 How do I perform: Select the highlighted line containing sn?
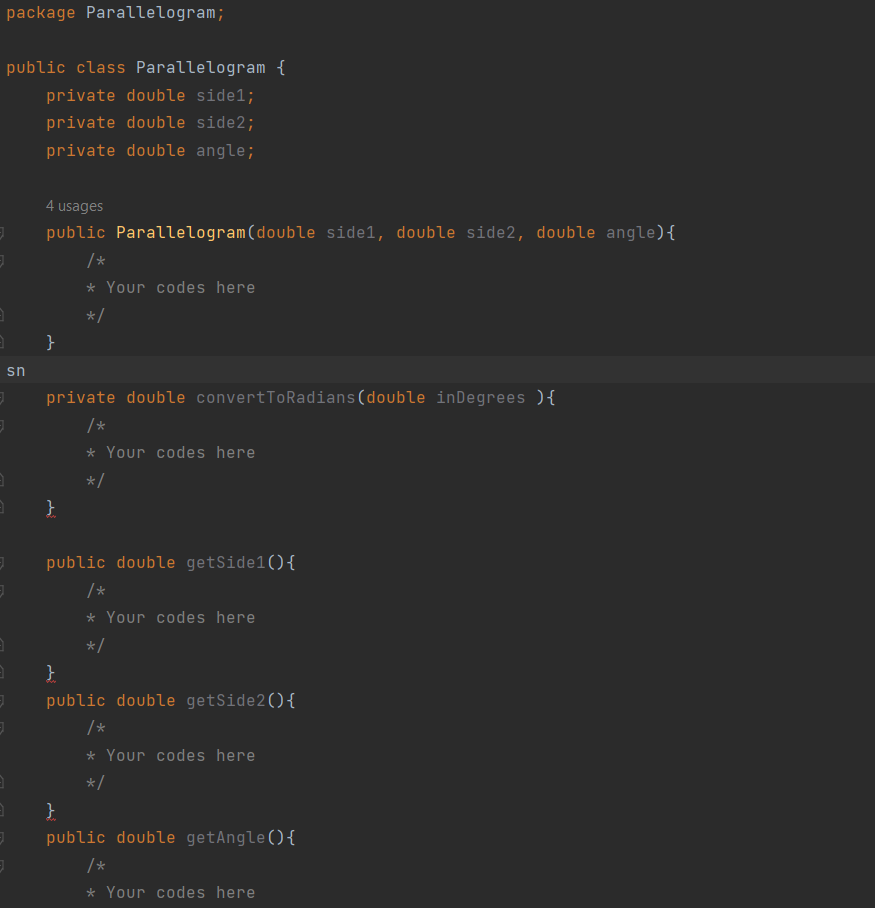[16, 370]
